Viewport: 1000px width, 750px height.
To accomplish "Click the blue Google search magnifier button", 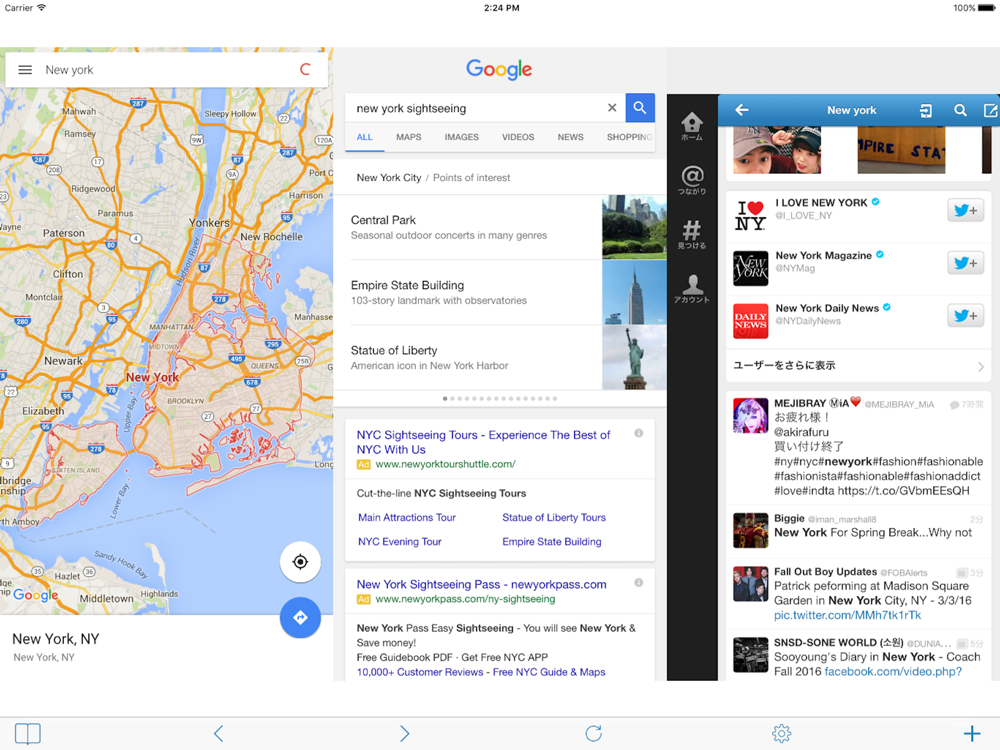I will tap(640, 108).
